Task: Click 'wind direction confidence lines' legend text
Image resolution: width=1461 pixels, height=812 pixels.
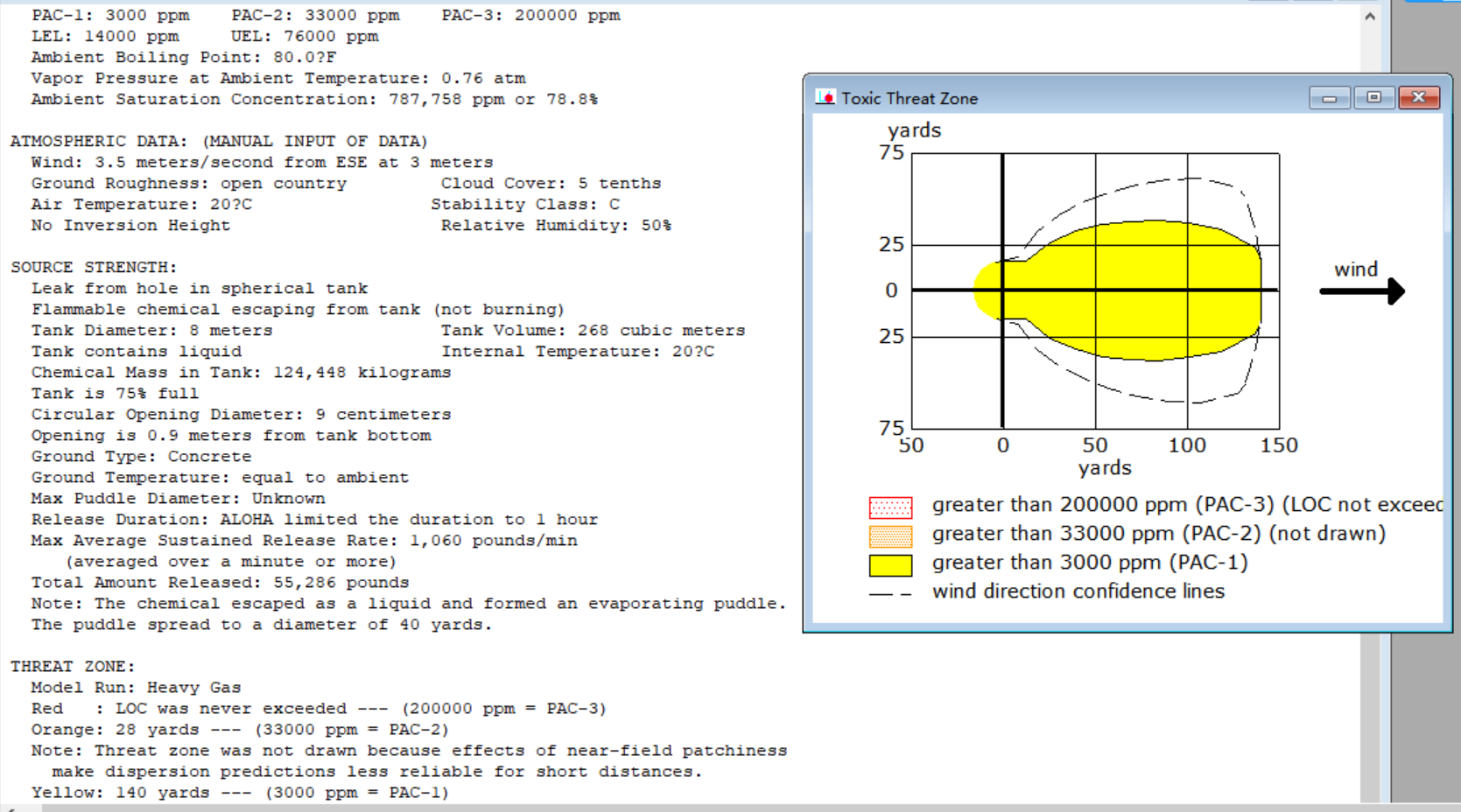Action: tap(1078, 591)
